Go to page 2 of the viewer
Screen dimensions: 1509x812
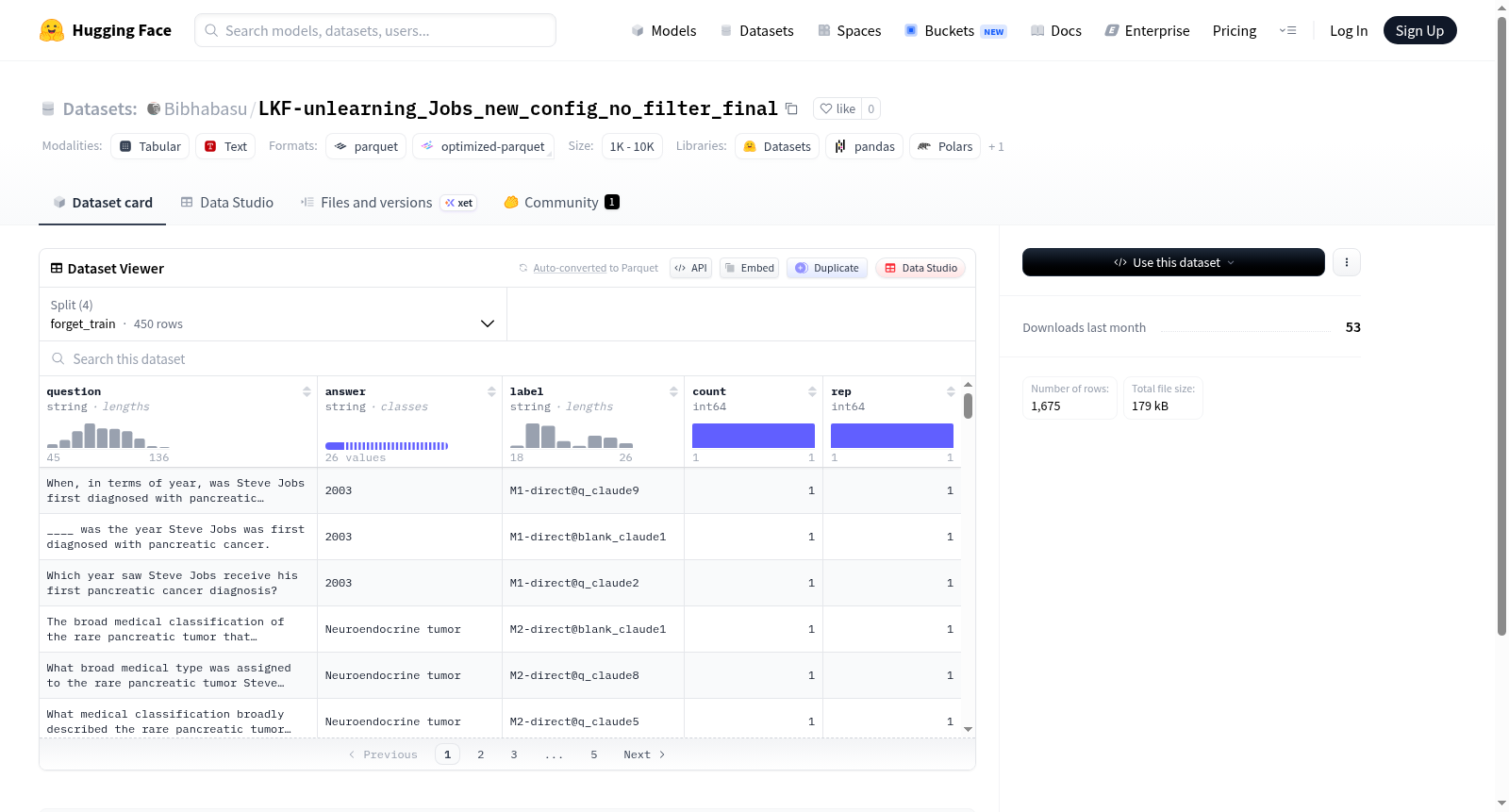(x=481, y=754)
